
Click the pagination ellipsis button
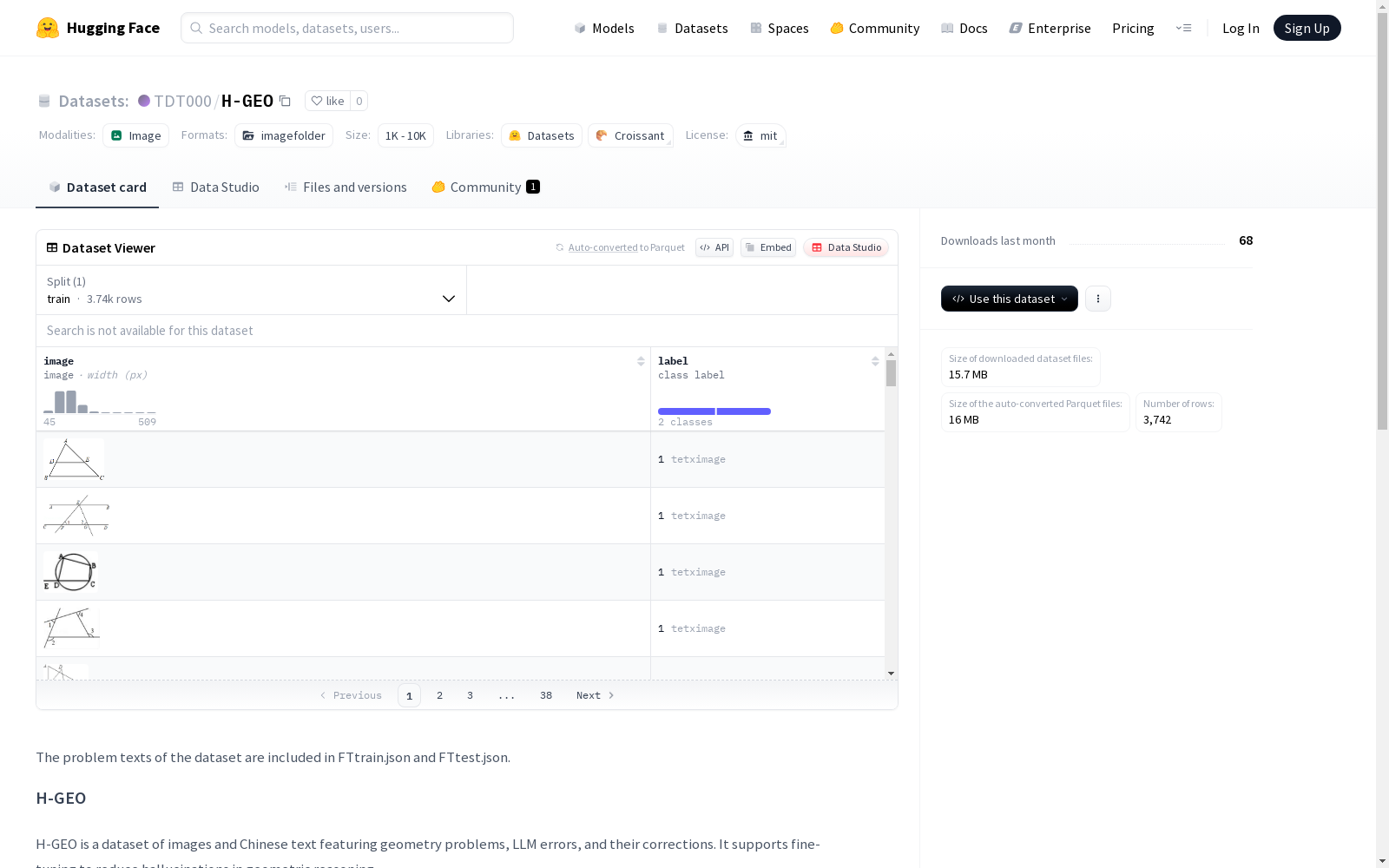click(507, 695)
